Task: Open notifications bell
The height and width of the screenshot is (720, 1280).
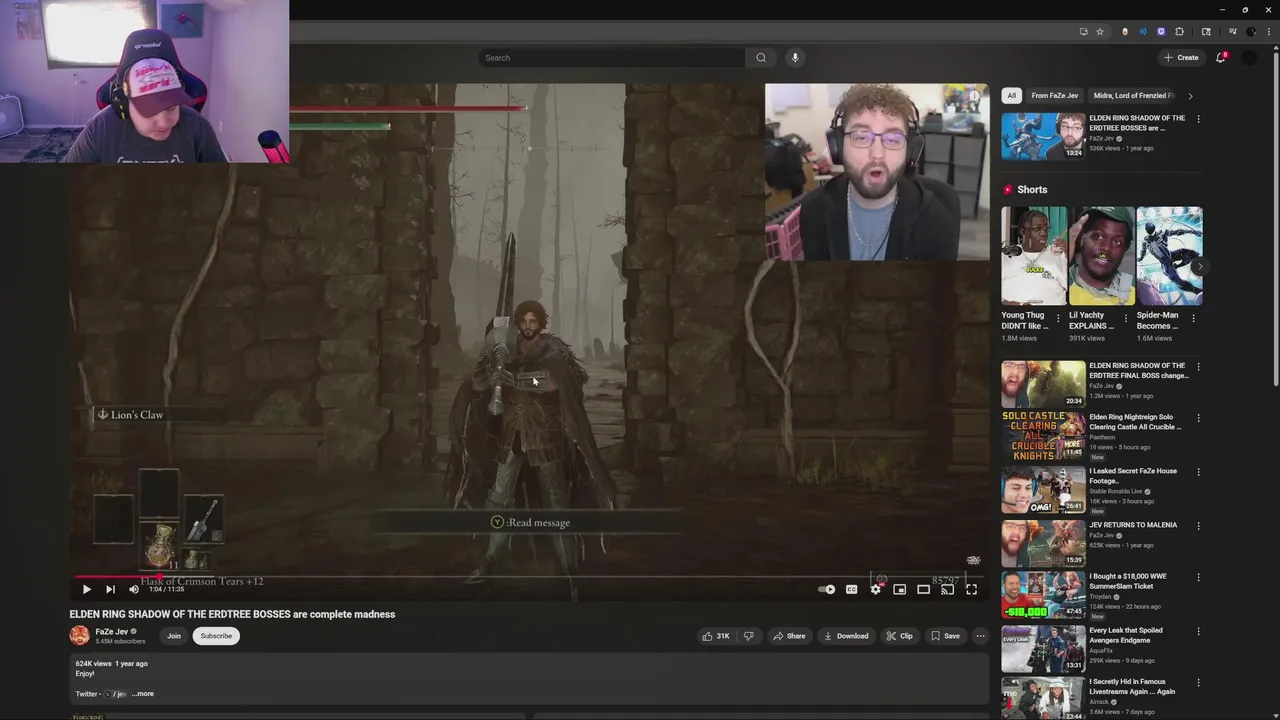Action: (x=1220, y=58)
